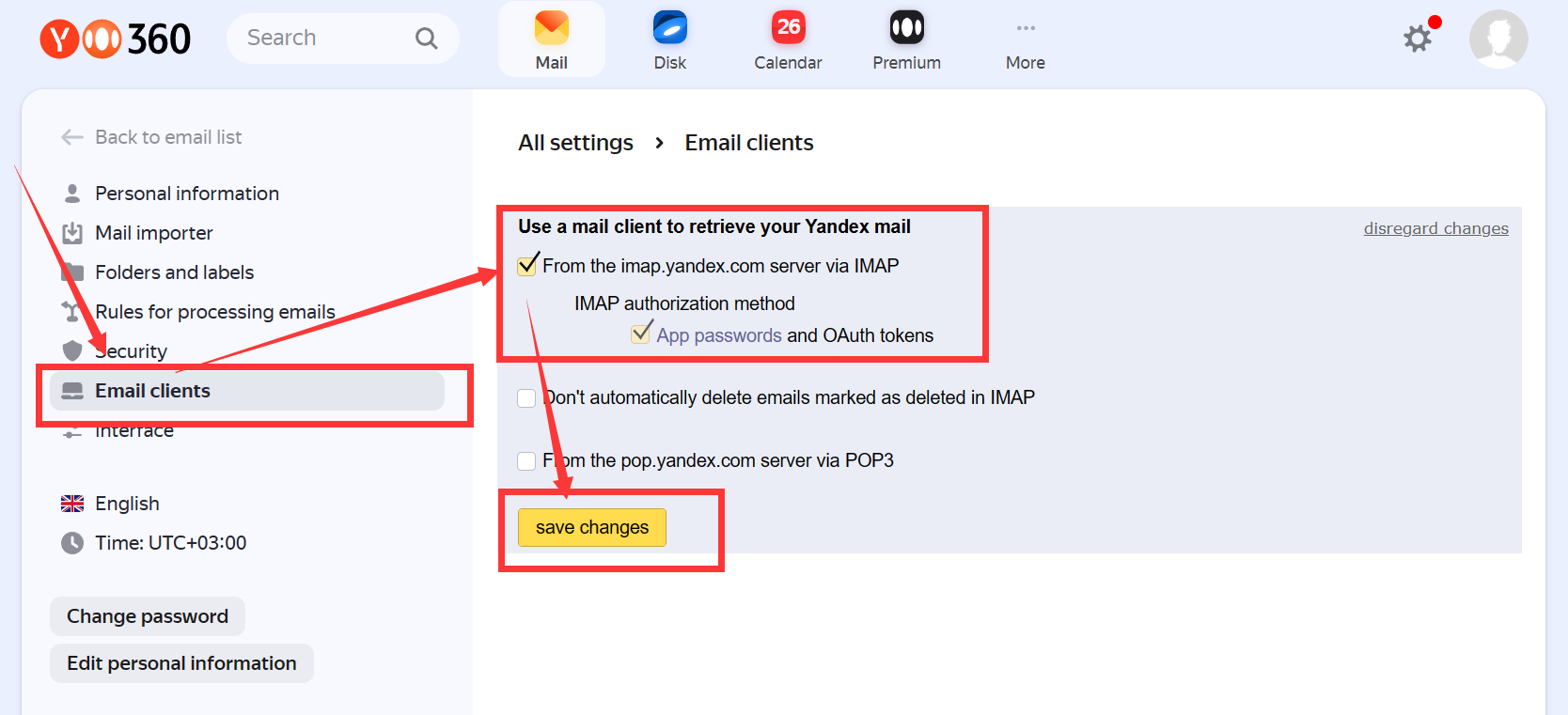Uncheck the imap.yandex.com server via IMAP option
Viewport: 1568px width, 715px height.
527,266
